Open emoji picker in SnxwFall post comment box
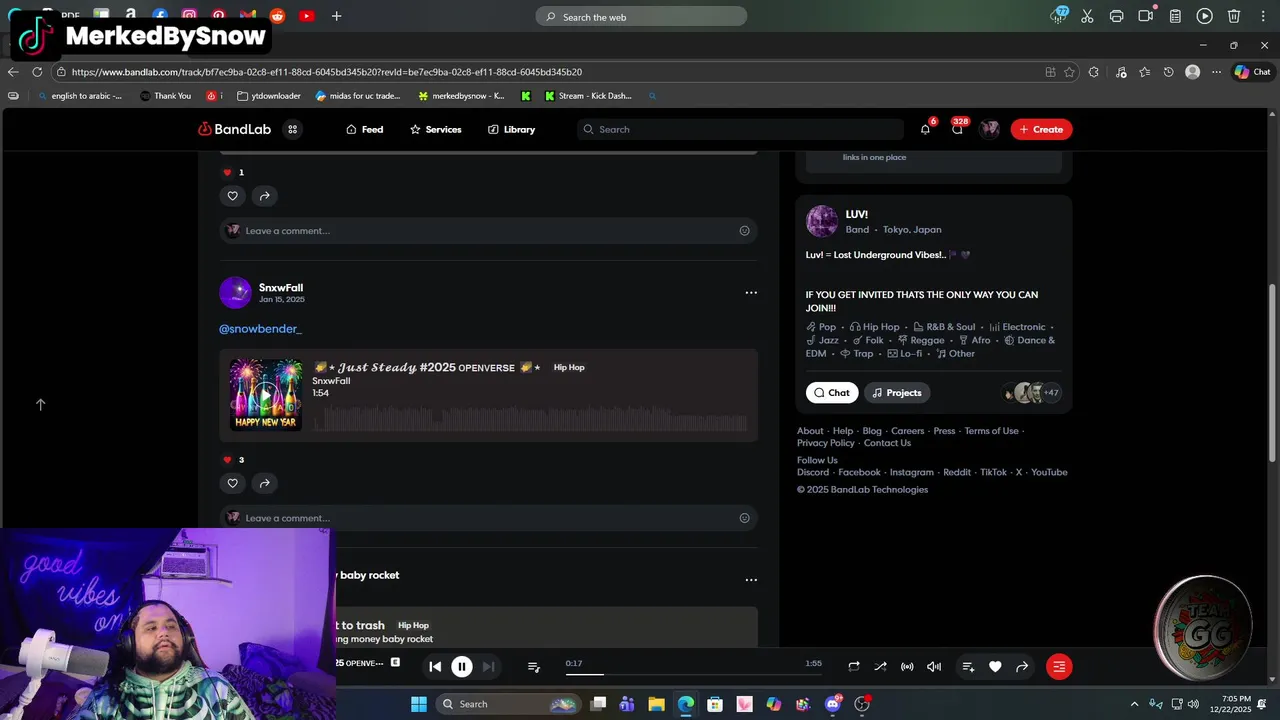The width and height of the screenshot is (1280, 720). pyautogui.click(x=744, y=518)
